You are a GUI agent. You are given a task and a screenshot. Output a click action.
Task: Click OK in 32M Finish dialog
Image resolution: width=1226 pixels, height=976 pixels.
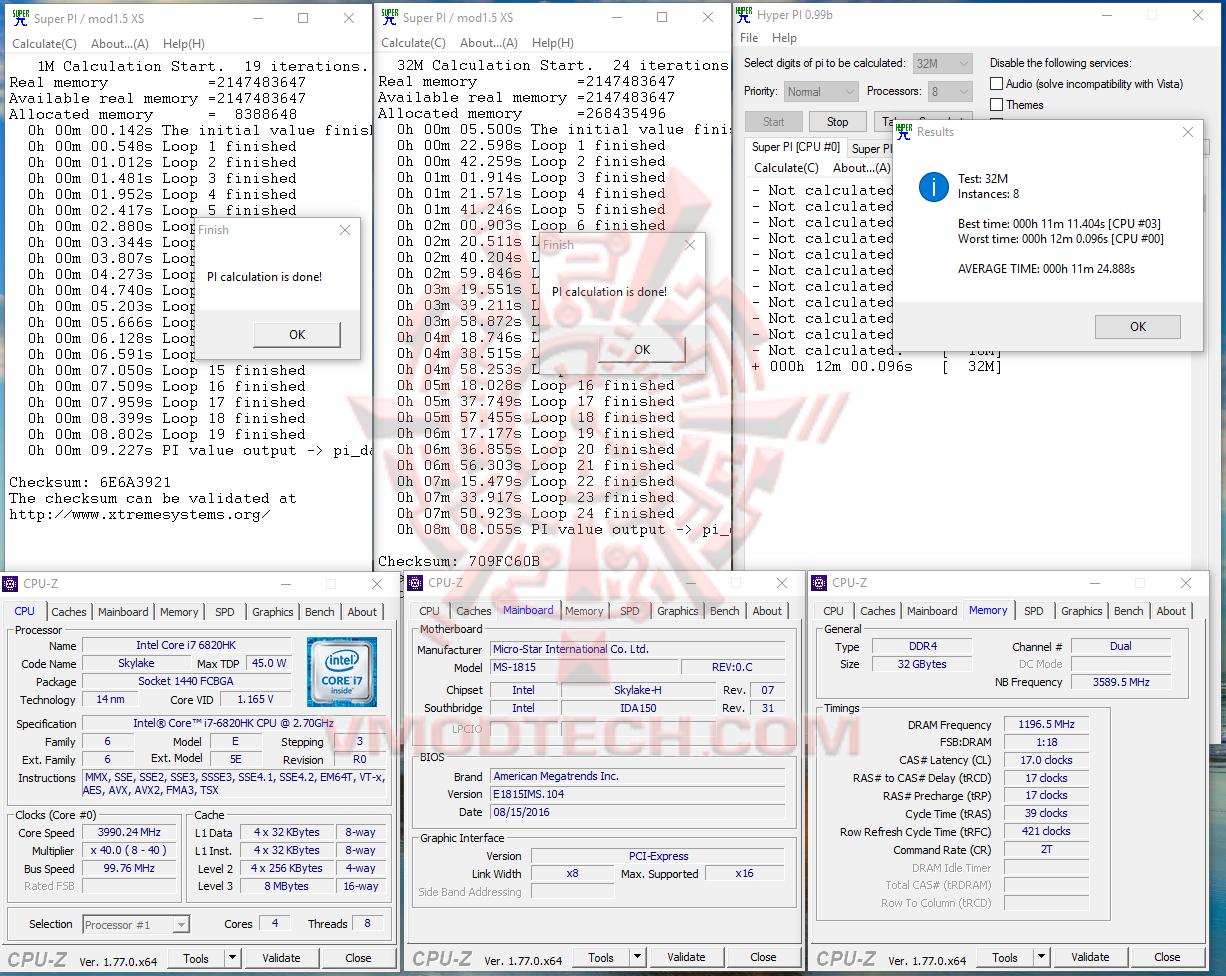642,349
